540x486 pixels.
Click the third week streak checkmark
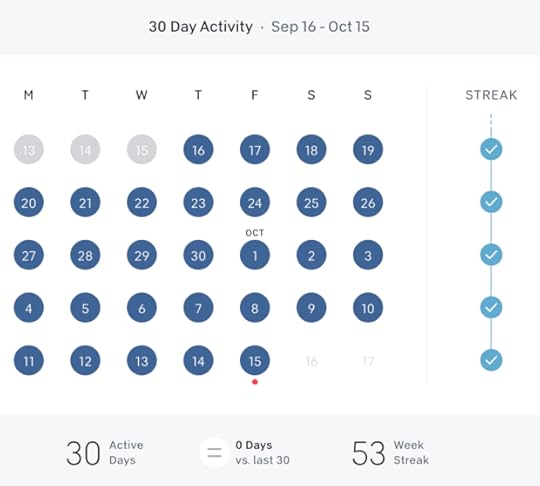[491, 255]
